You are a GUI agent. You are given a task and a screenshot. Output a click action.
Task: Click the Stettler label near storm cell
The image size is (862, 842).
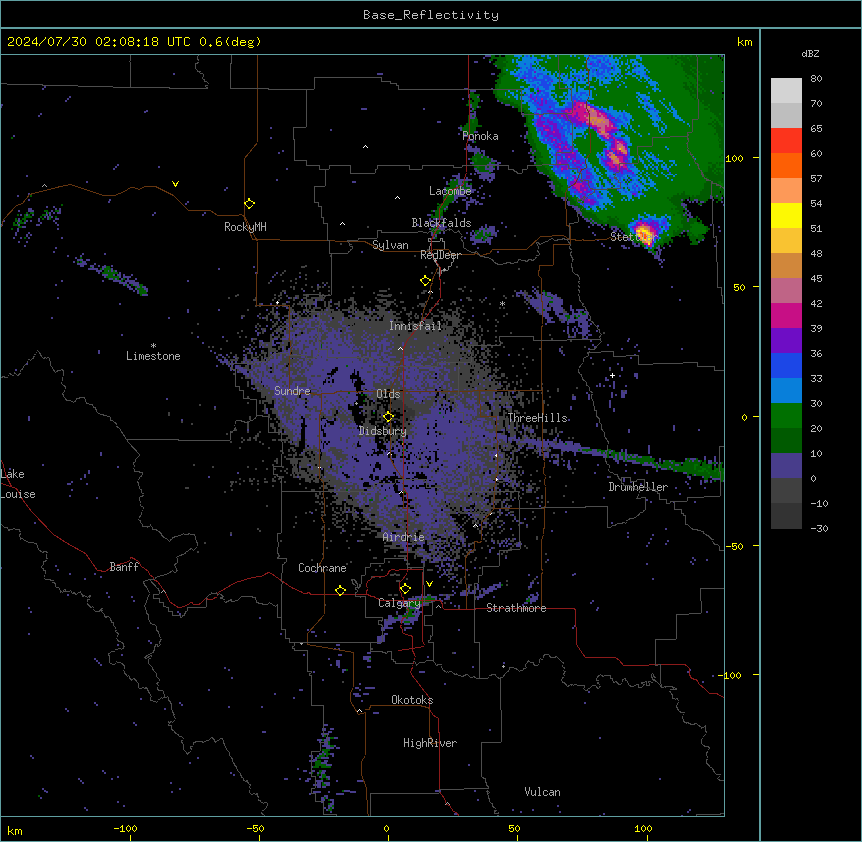tap(633, 237)
